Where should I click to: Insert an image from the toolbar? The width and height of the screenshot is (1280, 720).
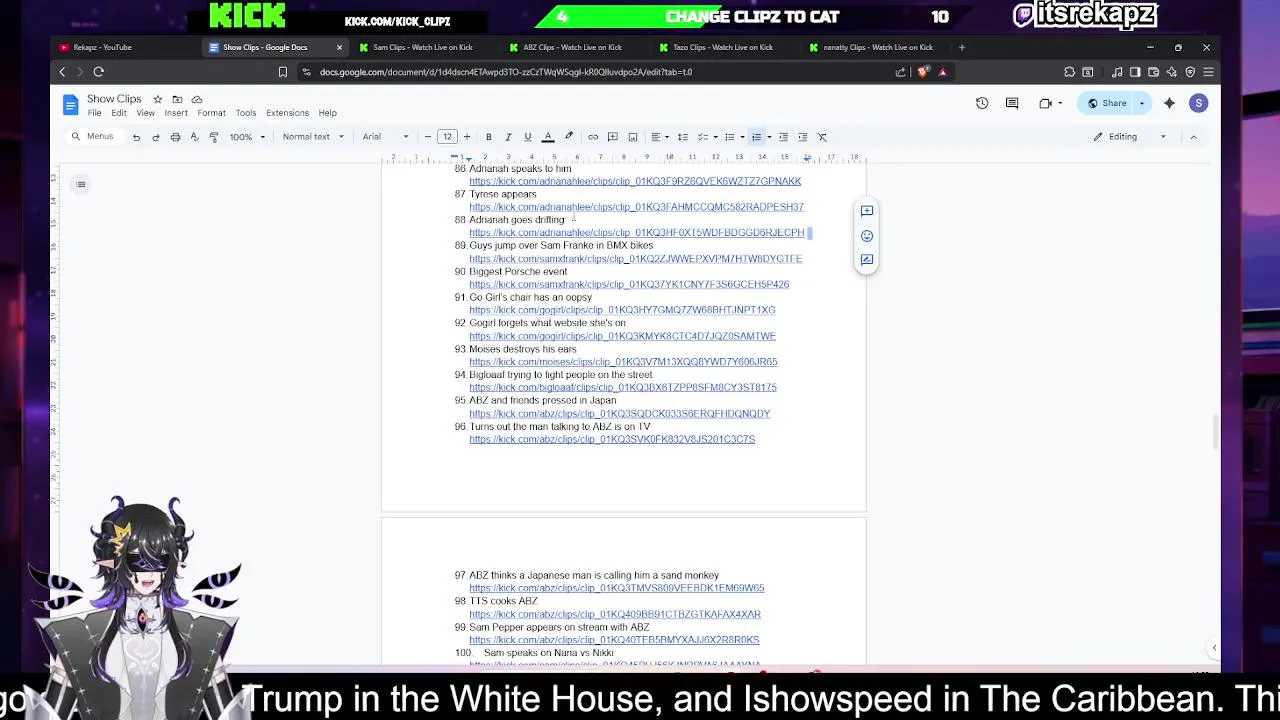[x=633, y=137]
